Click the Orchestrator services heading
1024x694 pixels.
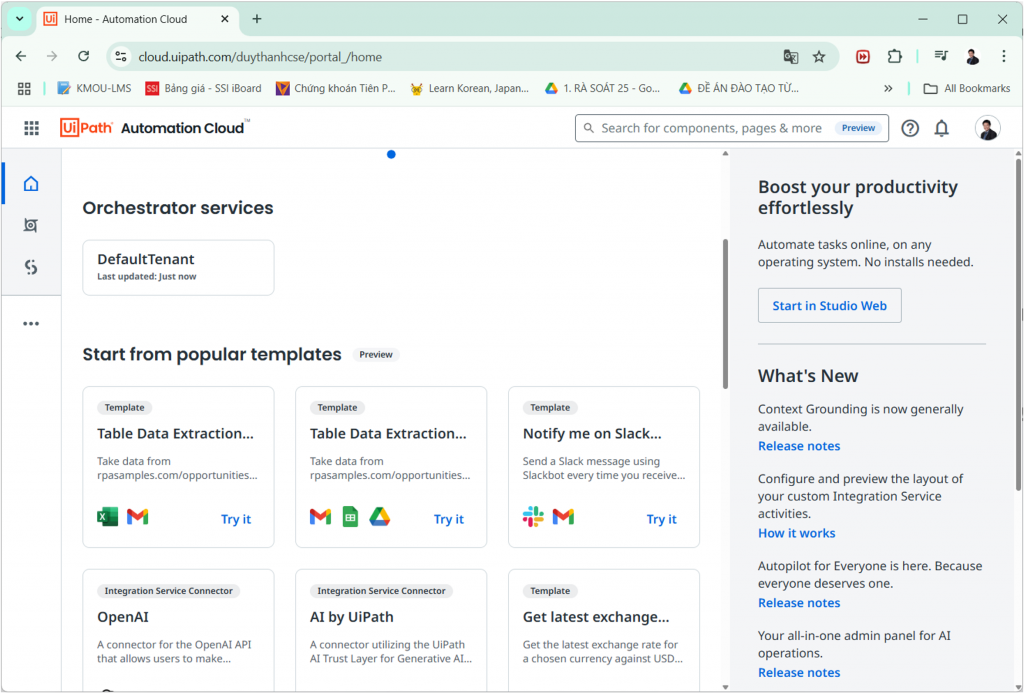(x=178, y=208)
